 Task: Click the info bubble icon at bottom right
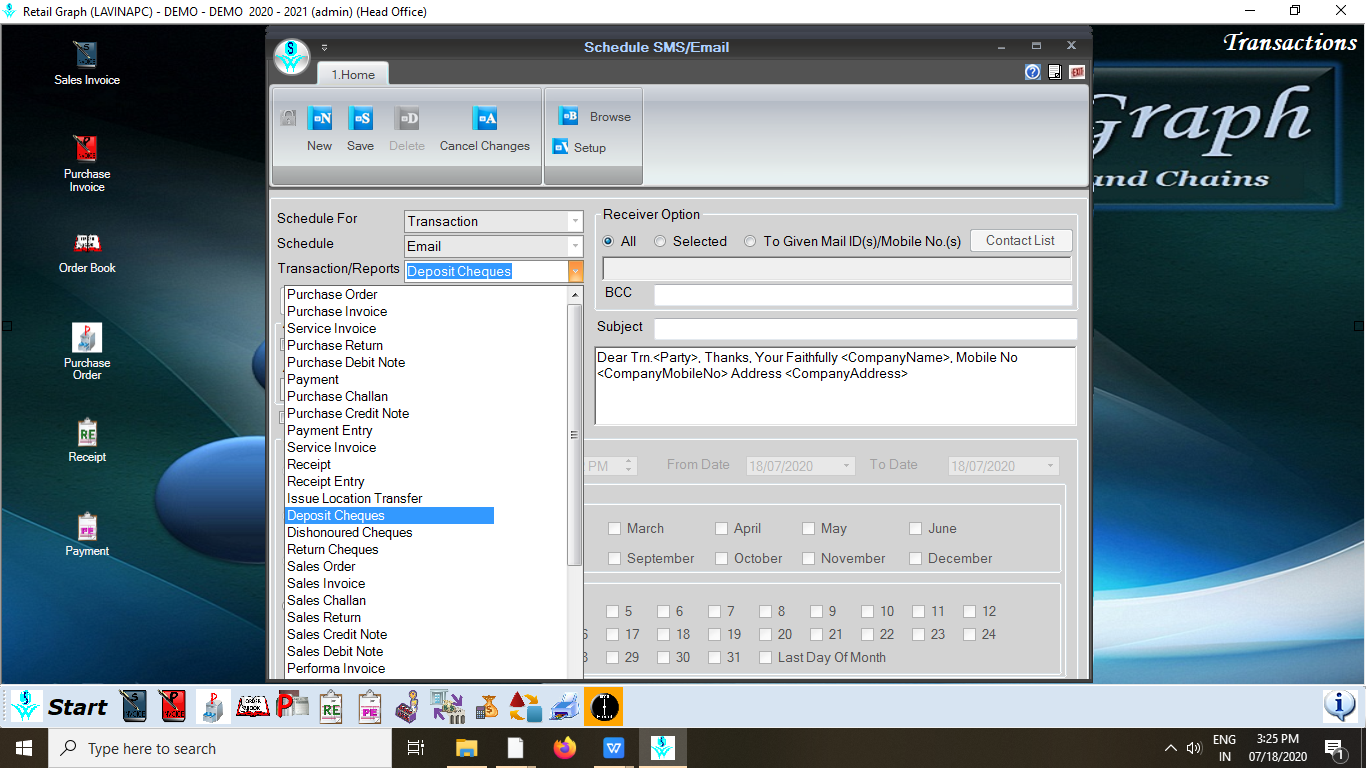pos(1339,706)
